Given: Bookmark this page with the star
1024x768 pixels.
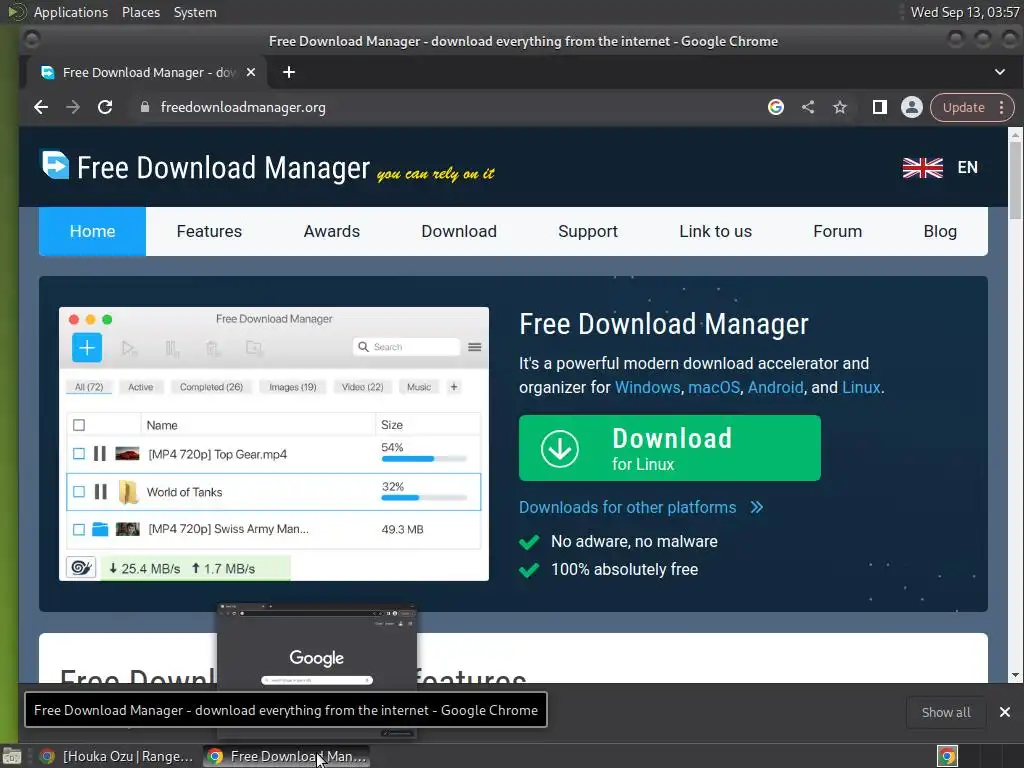Looking at the screenshot, I should (840, 107).
